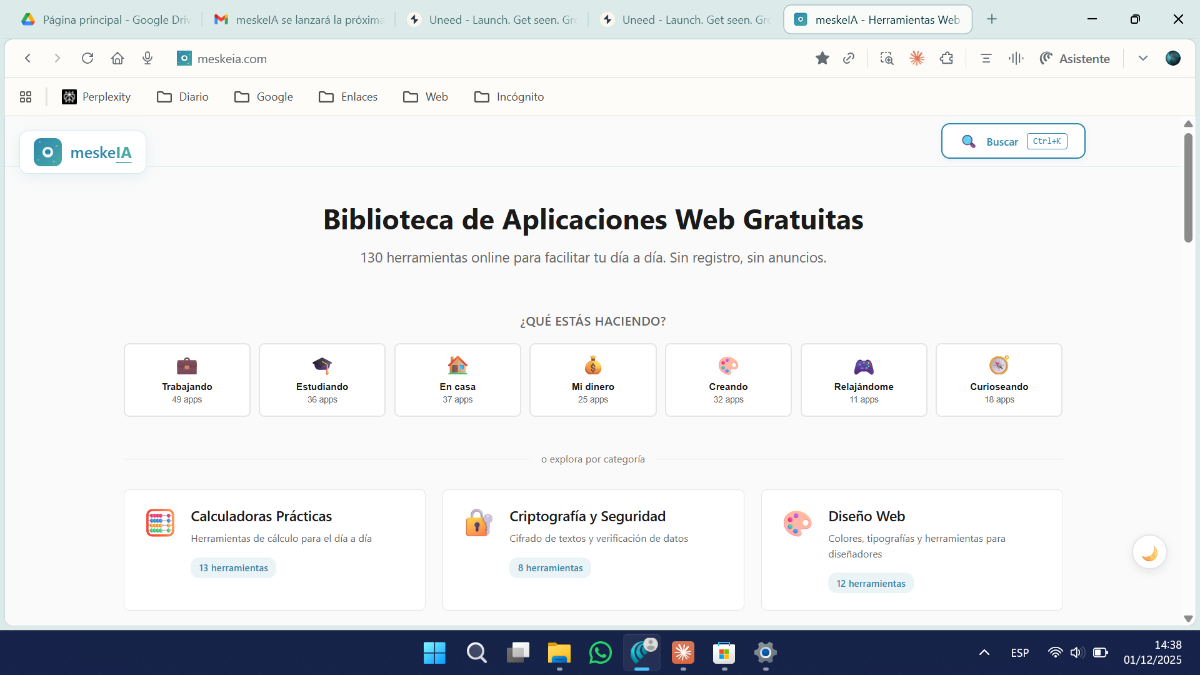
Task: Open the Relajándome gamepad card
Action: tap(863, 380)
